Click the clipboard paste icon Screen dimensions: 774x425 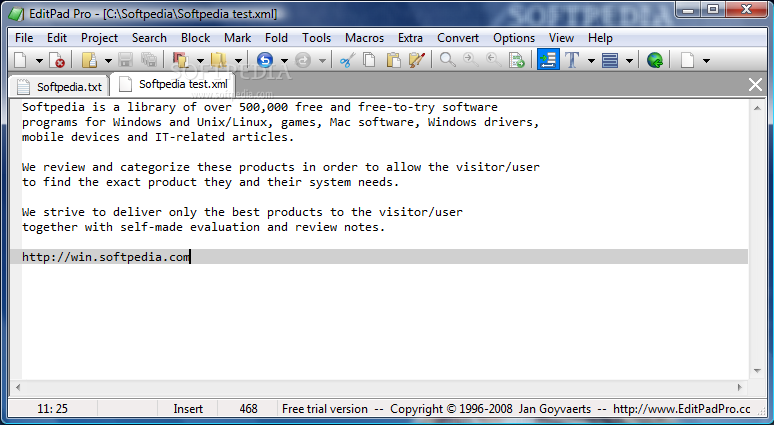(393, 60)
